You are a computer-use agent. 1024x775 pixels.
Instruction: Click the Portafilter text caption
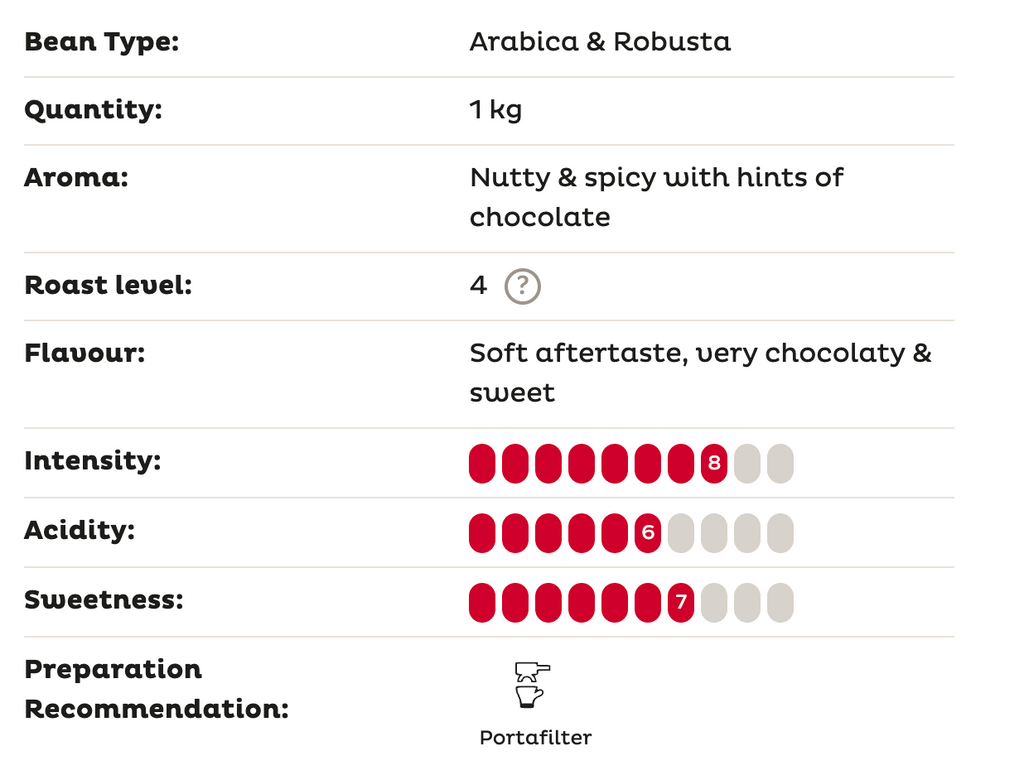[x=535, y=738]
